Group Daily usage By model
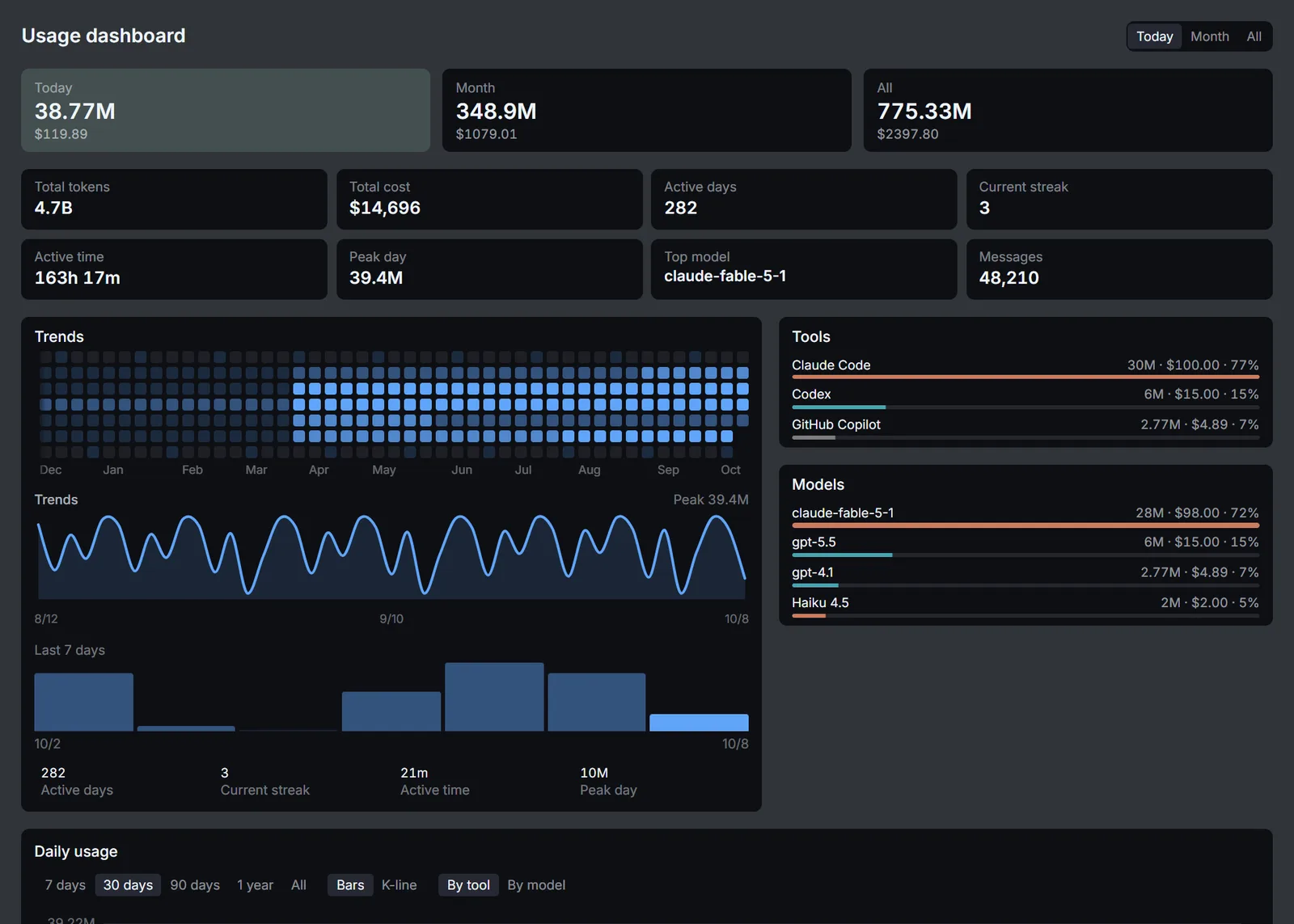 pos(536,885)
